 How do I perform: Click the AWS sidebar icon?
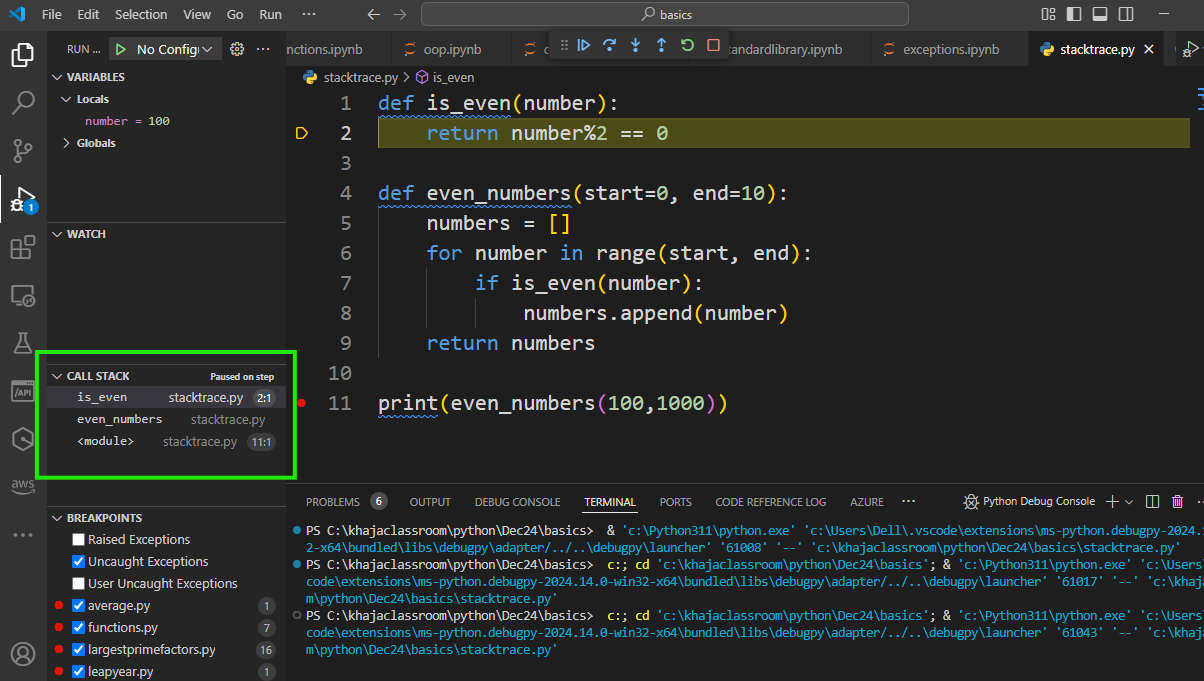coord(22,487)
